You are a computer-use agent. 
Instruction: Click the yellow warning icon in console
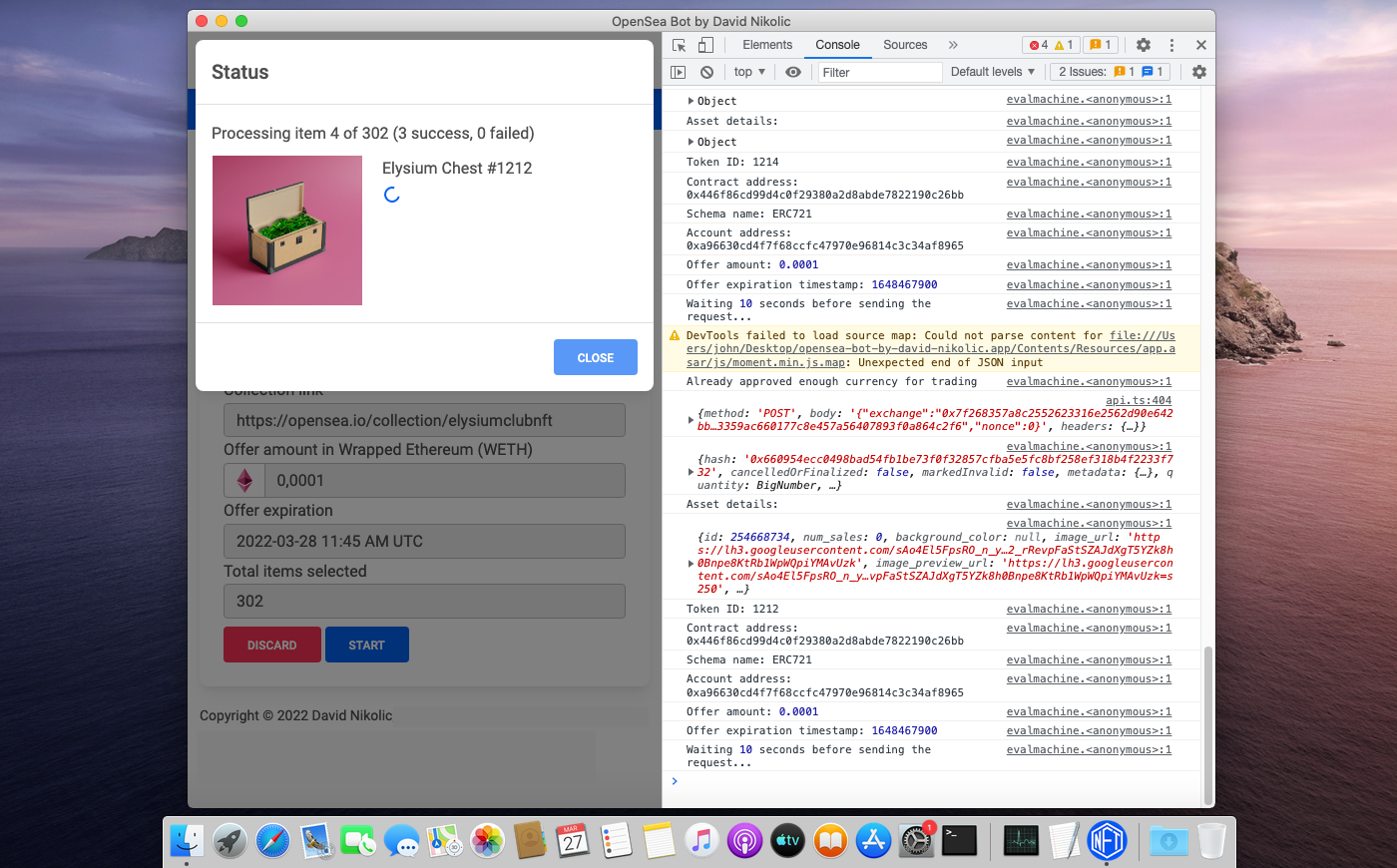675,336
